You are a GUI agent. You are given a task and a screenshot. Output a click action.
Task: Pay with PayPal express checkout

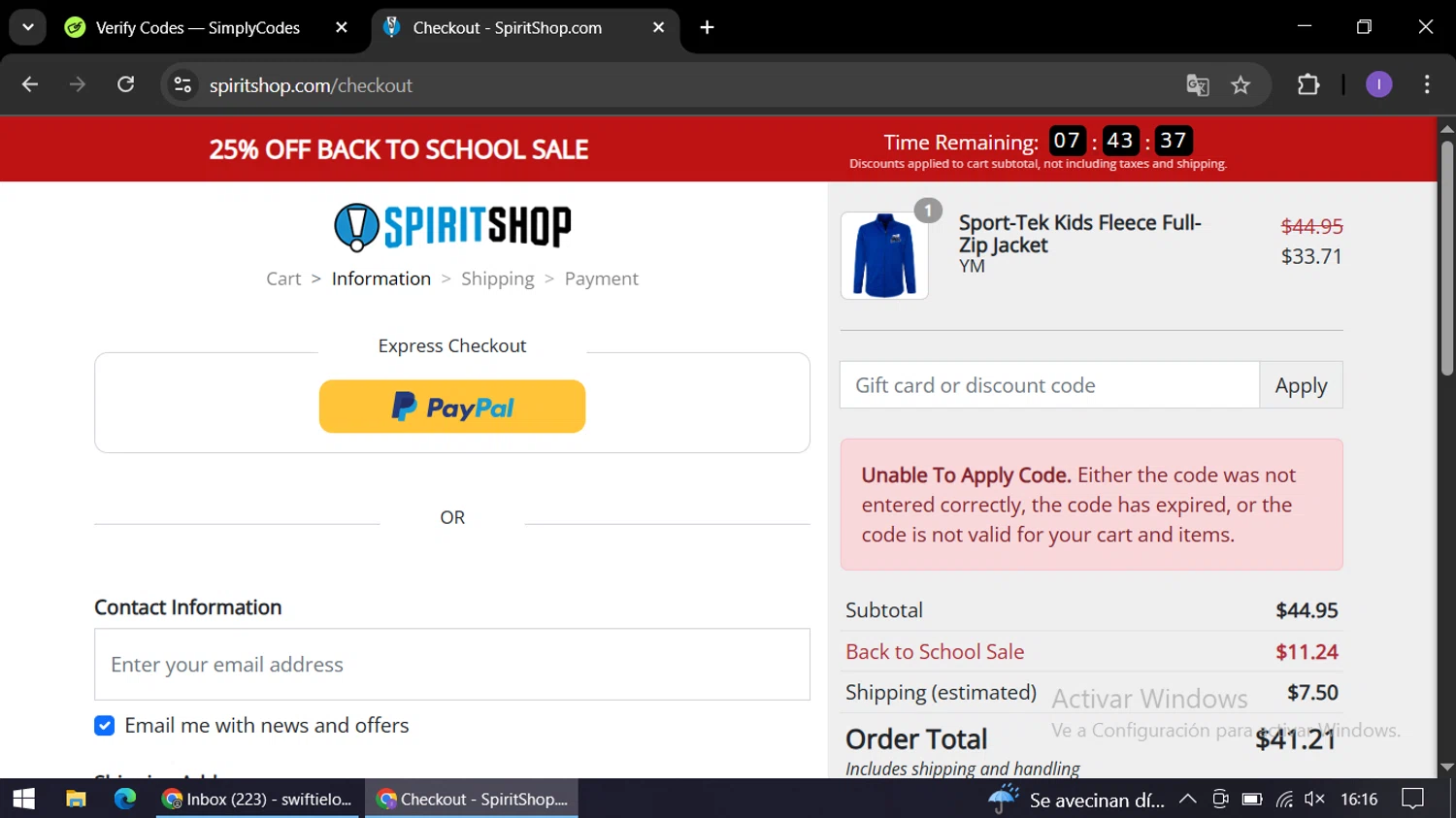click(452, 407)
